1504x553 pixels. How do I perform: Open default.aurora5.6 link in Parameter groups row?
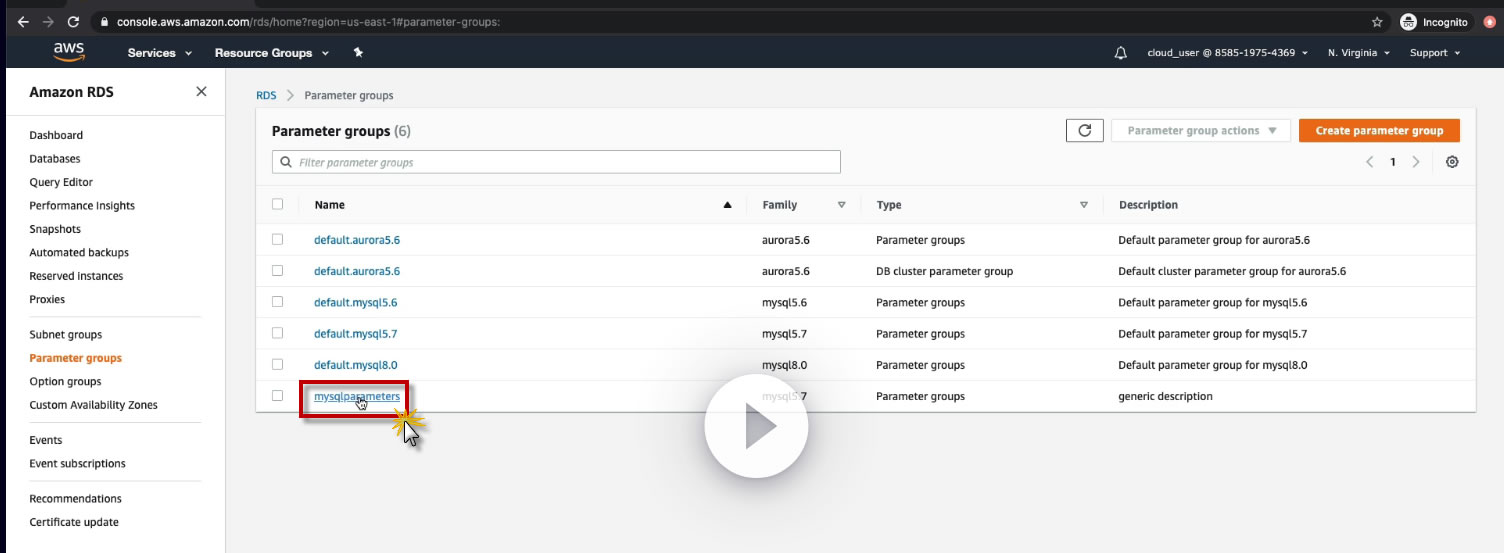357,240
